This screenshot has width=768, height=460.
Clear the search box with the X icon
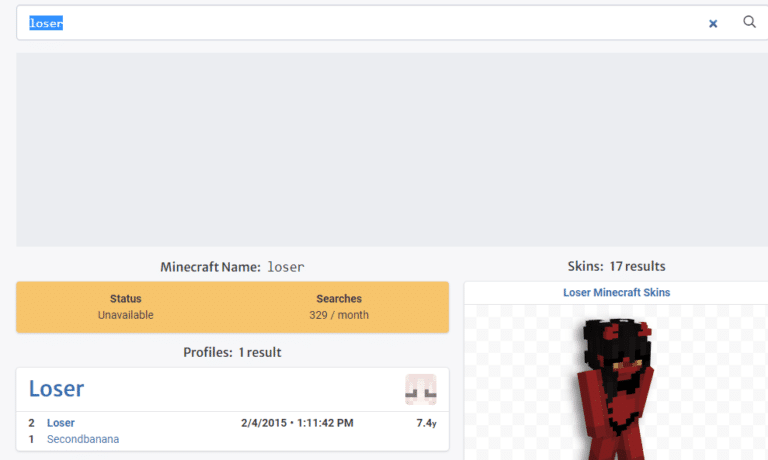[713, 23]
